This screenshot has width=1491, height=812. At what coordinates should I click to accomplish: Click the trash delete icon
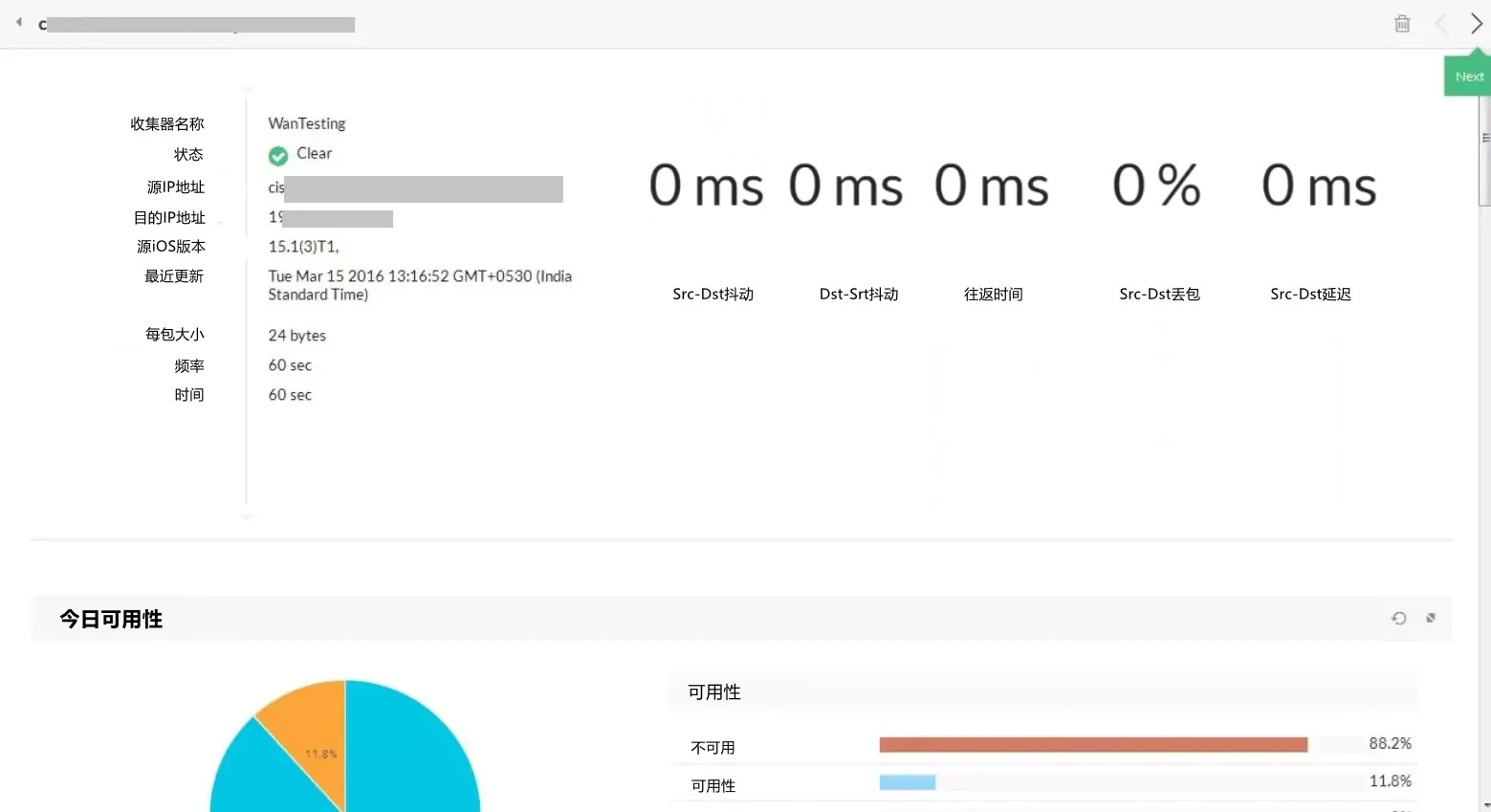coord(1402,24)
